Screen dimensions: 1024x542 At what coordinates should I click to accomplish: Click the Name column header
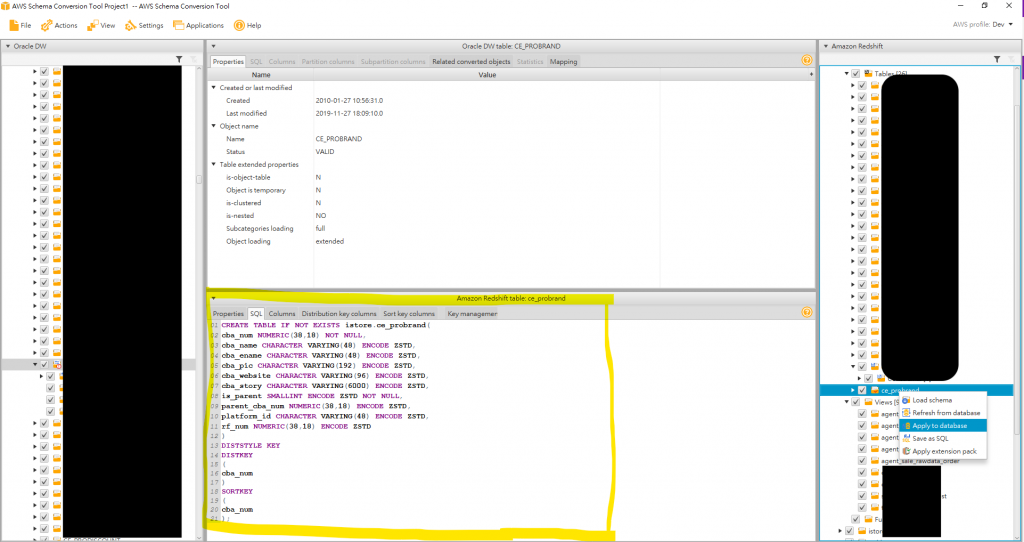261,74
